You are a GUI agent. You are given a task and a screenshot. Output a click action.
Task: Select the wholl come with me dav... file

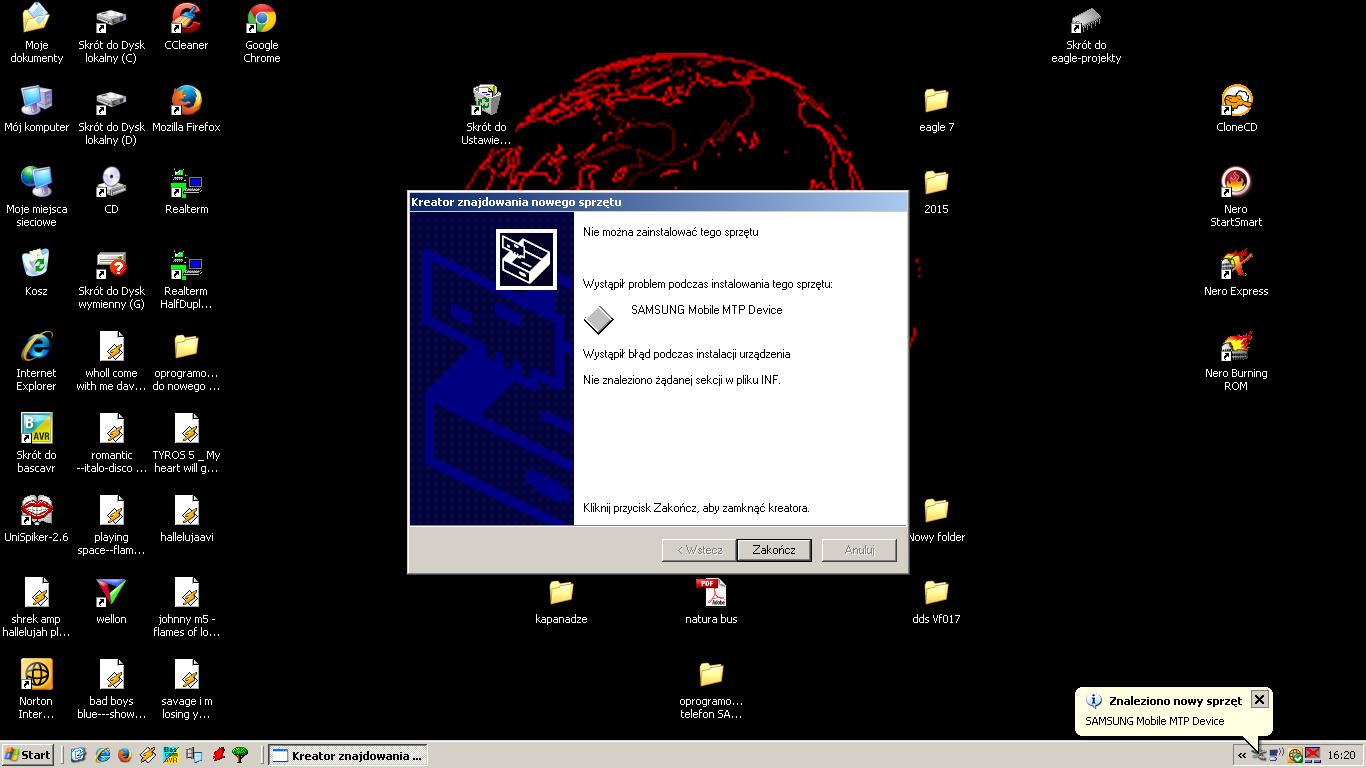[111, 361]
